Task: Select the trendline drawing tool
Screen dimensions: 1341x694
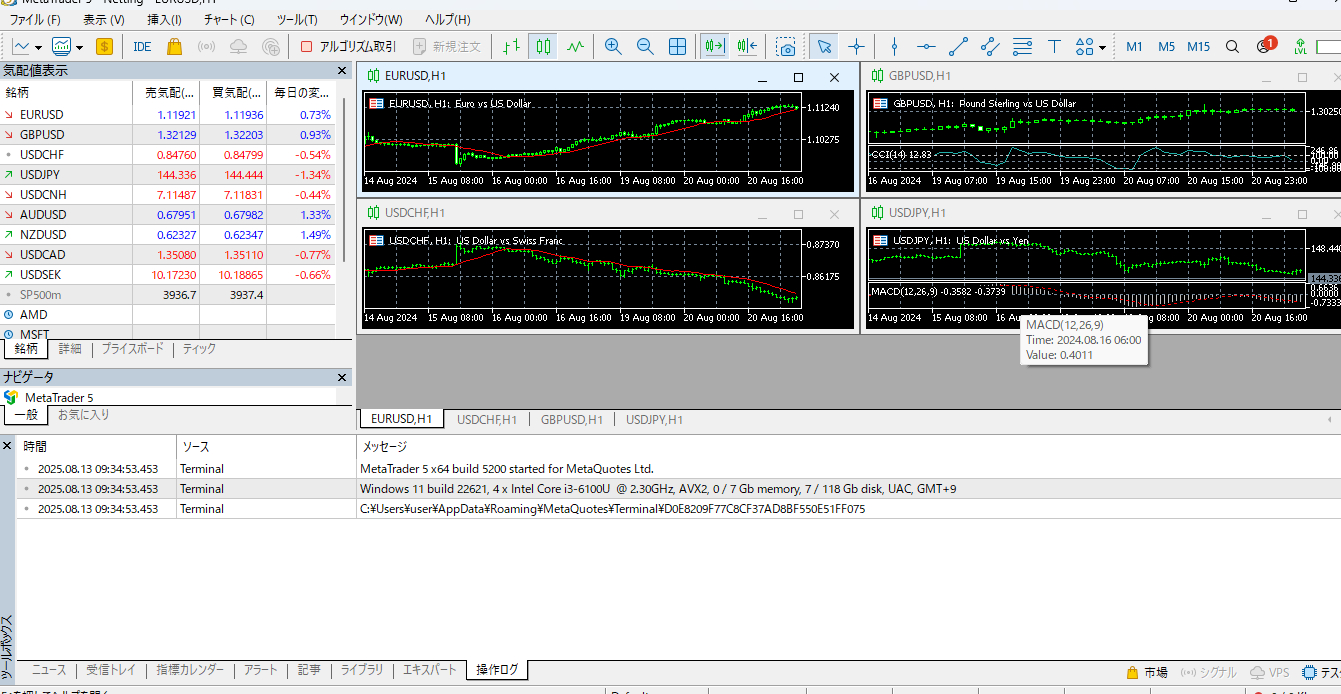Action: (x=958, y=46)
